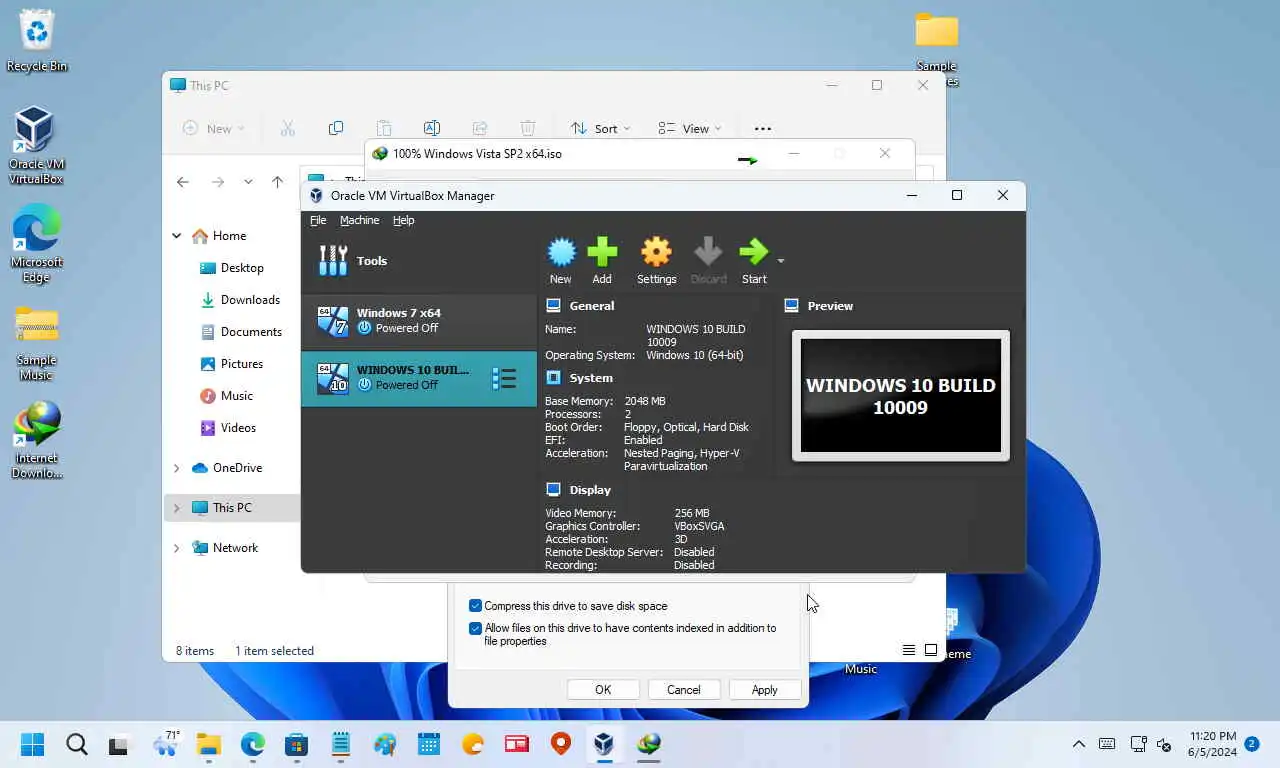The height and width of the screenshot is (768, 1280).
Task: Open Recycle Bin desktop icon
Action: click(37, 41)
